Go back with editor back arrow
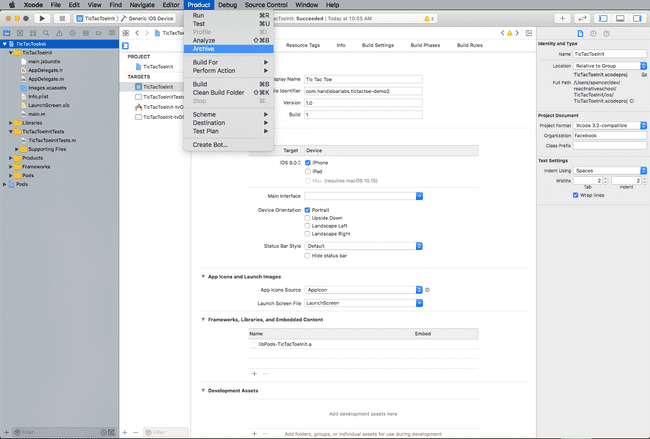The image size is (650, 439). [x=137, y=33]
